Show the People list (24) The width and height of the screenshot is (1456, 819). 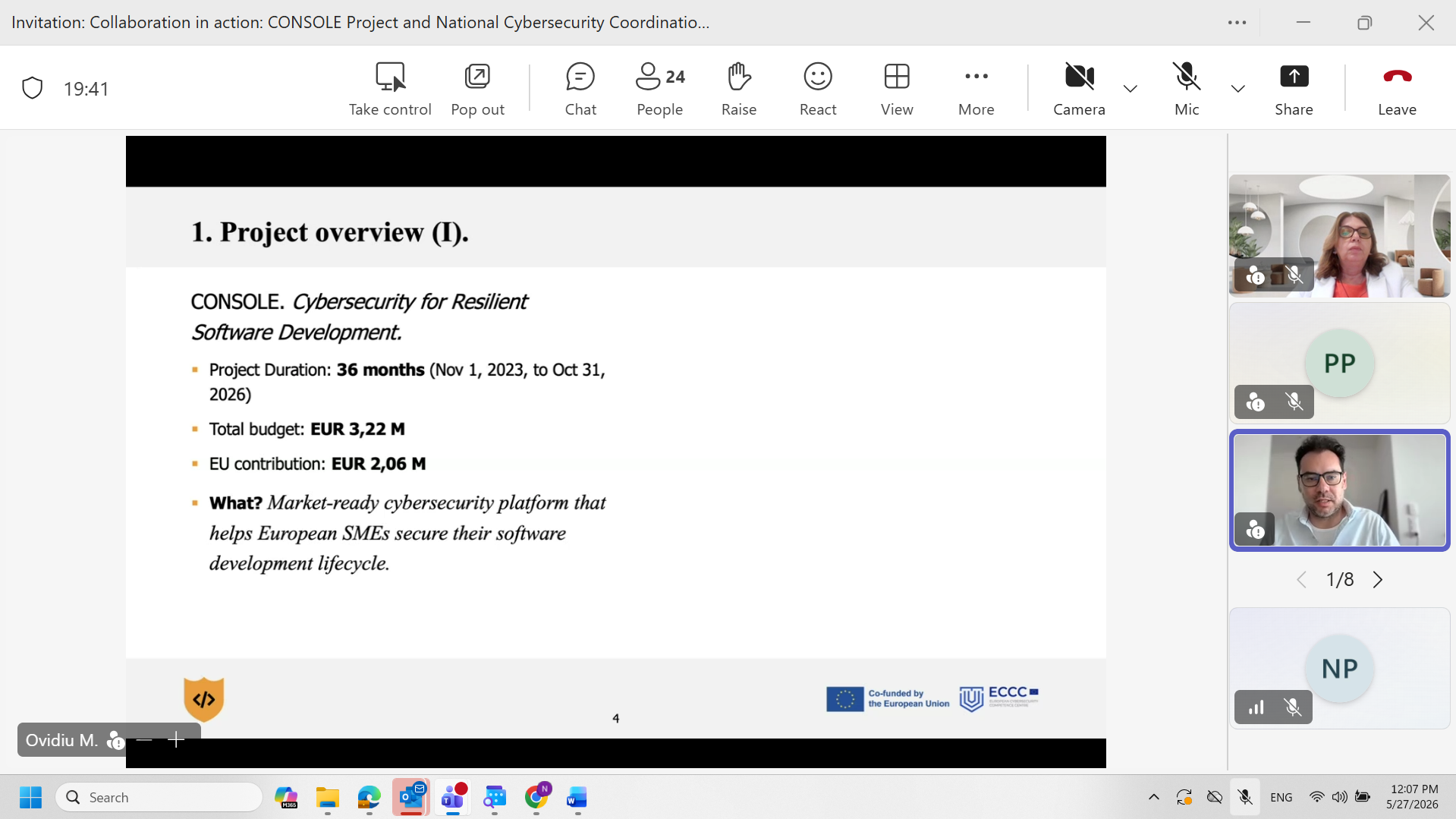click(x=660, y=89)
